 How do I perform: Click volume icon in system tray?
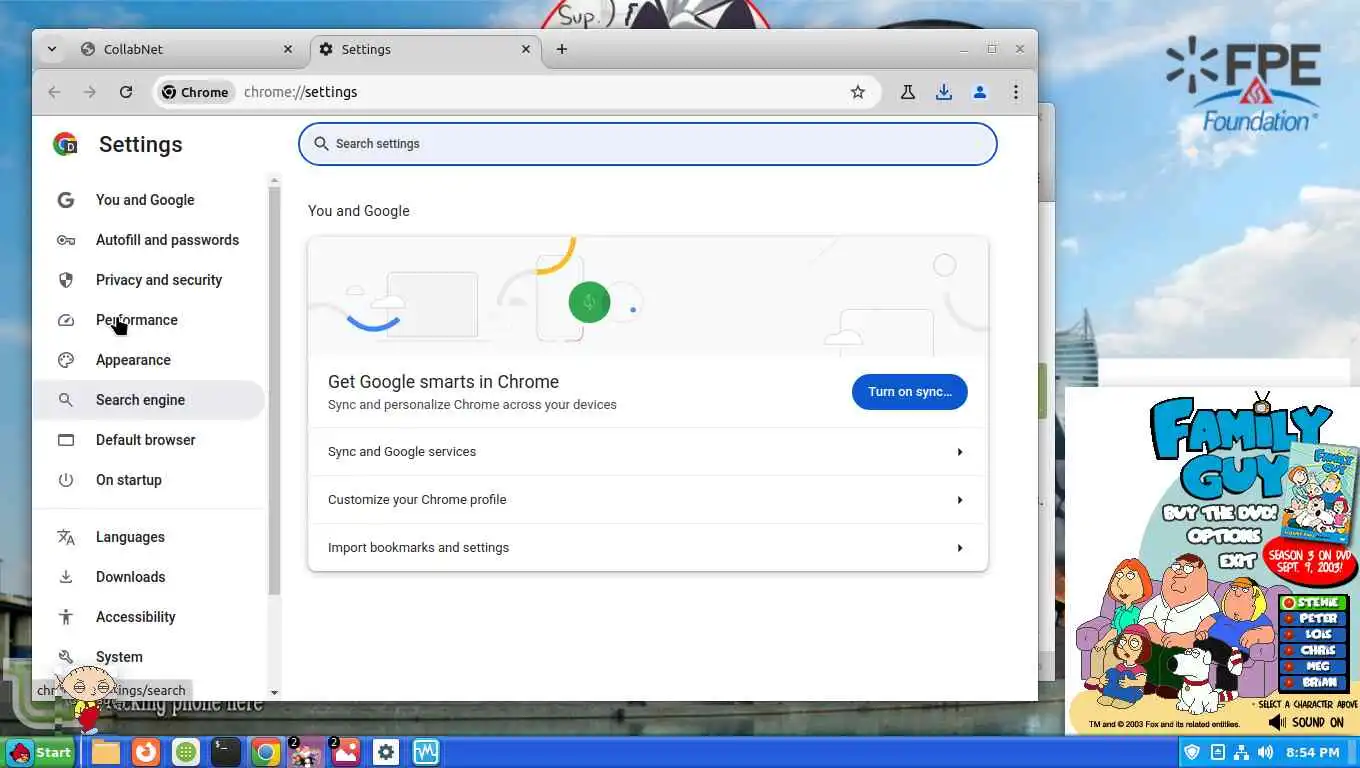pos(1265,752)
